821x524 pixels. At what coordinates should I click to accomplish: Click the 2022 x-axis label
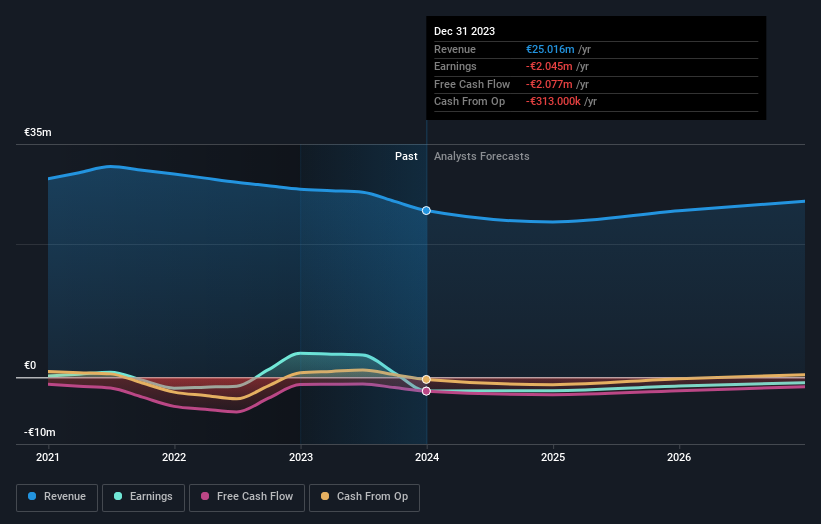click(174, 457)
